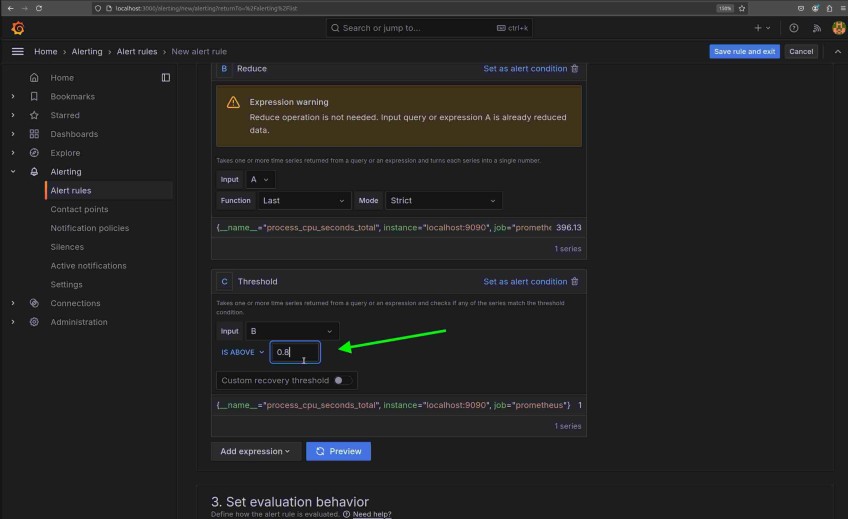Screen dimensions: 848x519
Task: Click Save rule and exit button
Action: 743,51
